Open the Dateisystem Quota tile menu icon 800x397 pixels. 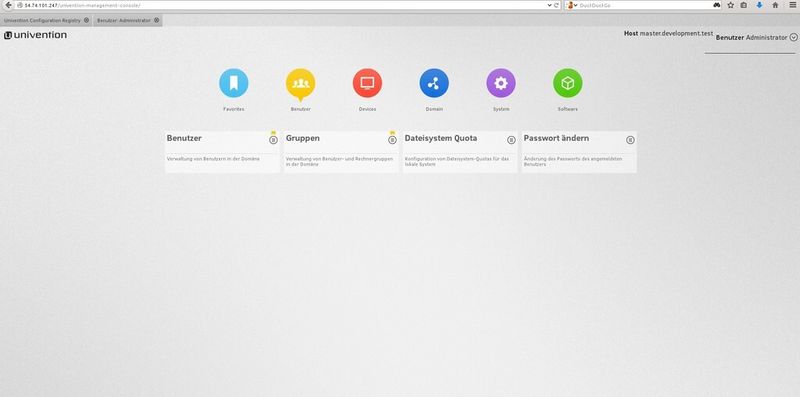tap(511, 140)
